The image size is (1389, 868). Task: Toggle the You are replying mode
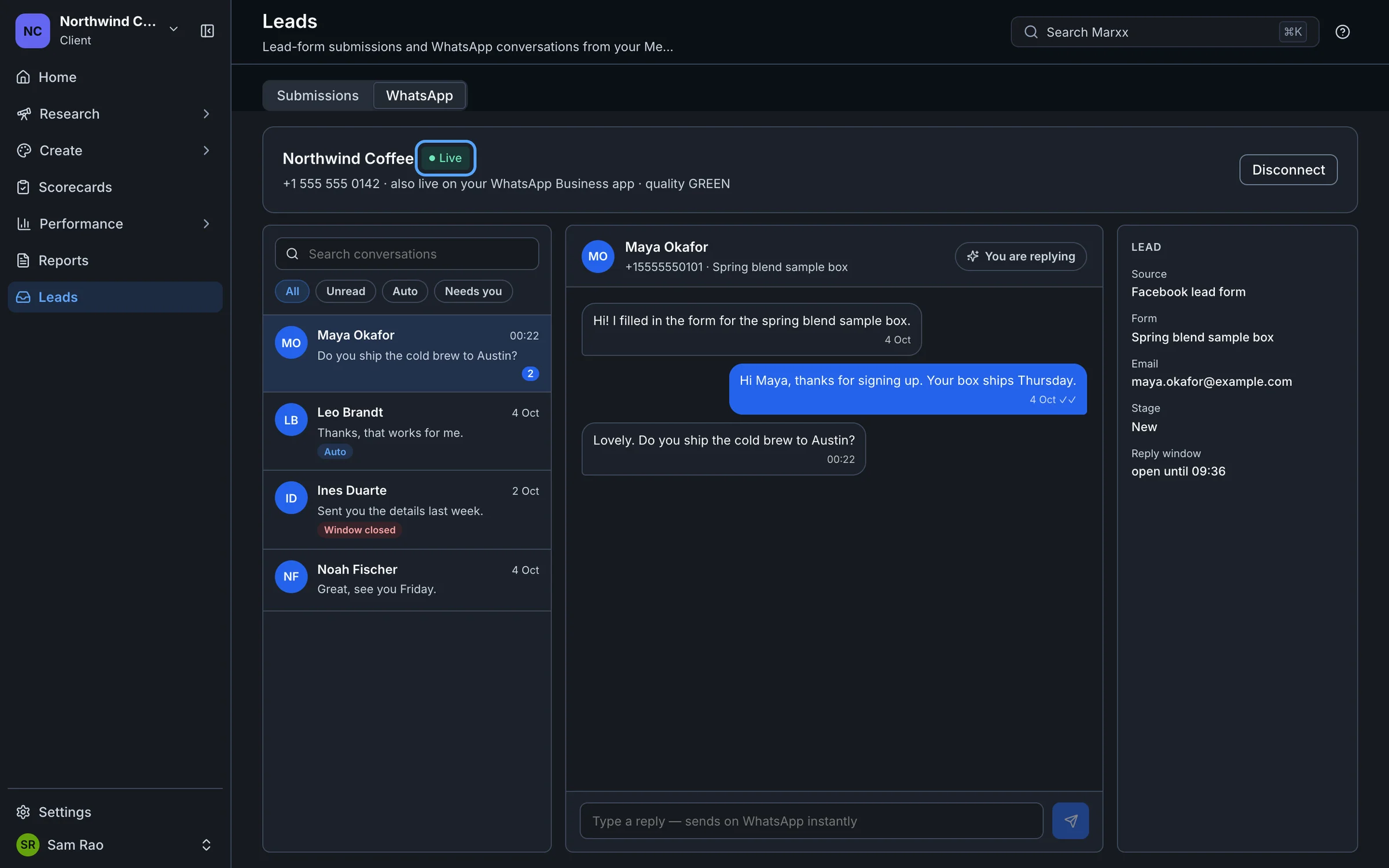tap(1020, 256)
